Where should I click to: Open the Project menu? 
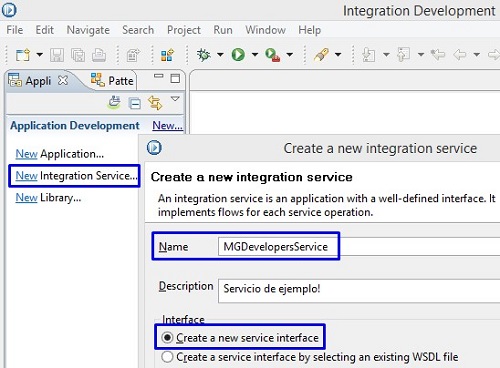click(184, 30)
